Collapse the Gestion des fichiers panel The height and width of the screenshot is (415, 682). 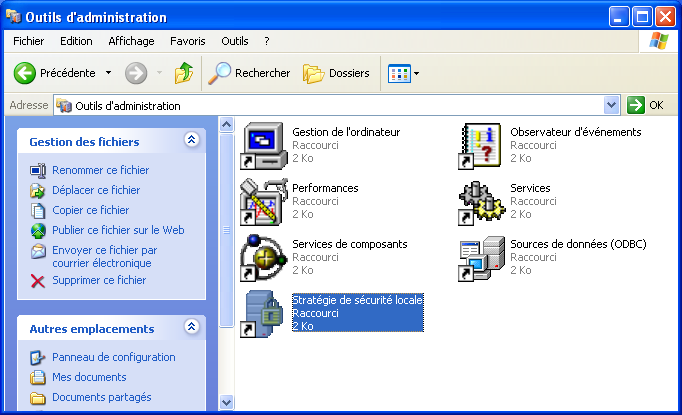coord(191,141)
